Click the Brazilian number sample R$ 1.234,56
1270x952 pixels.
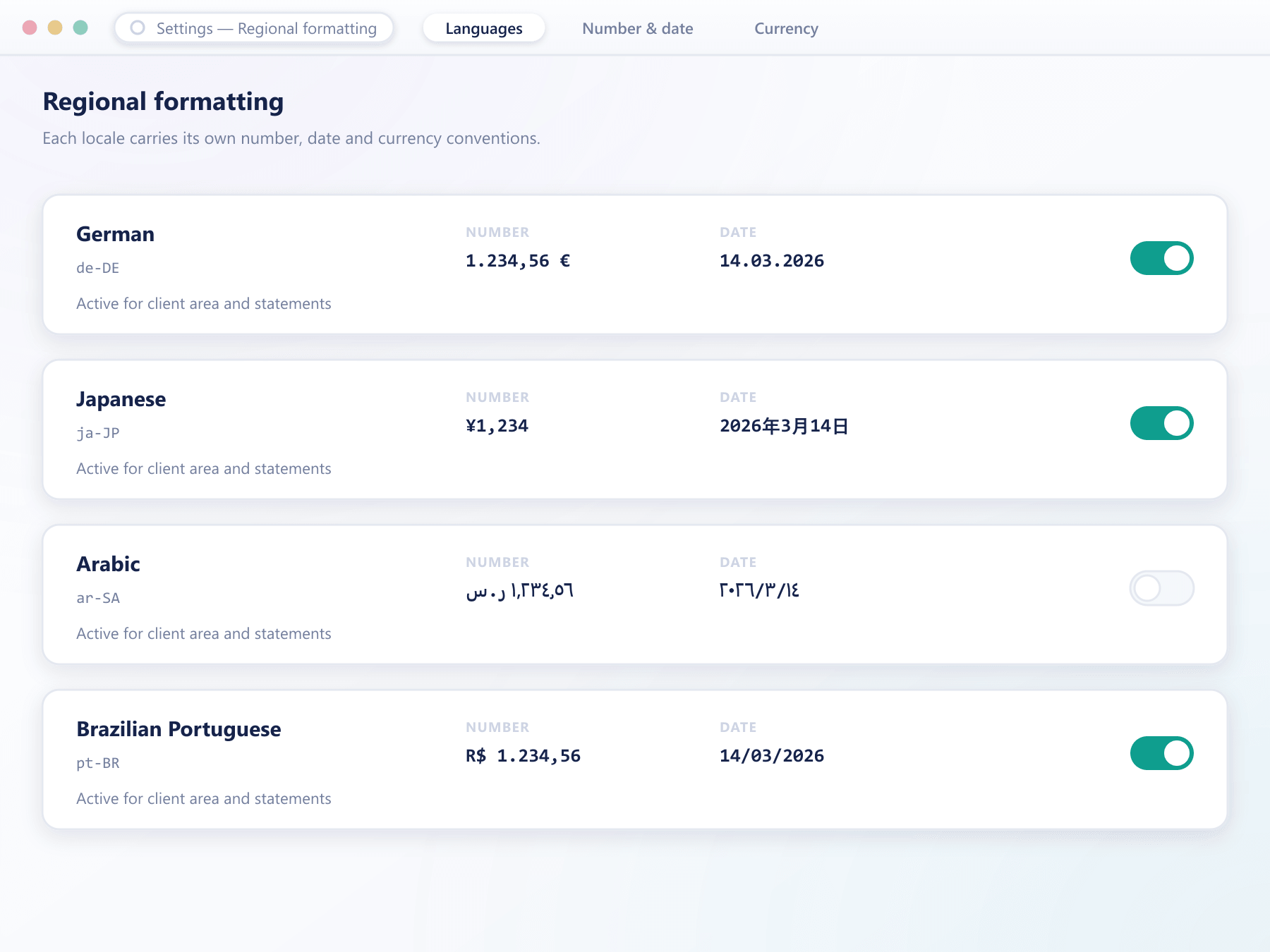pyautogui.click(x=523, y=756)
